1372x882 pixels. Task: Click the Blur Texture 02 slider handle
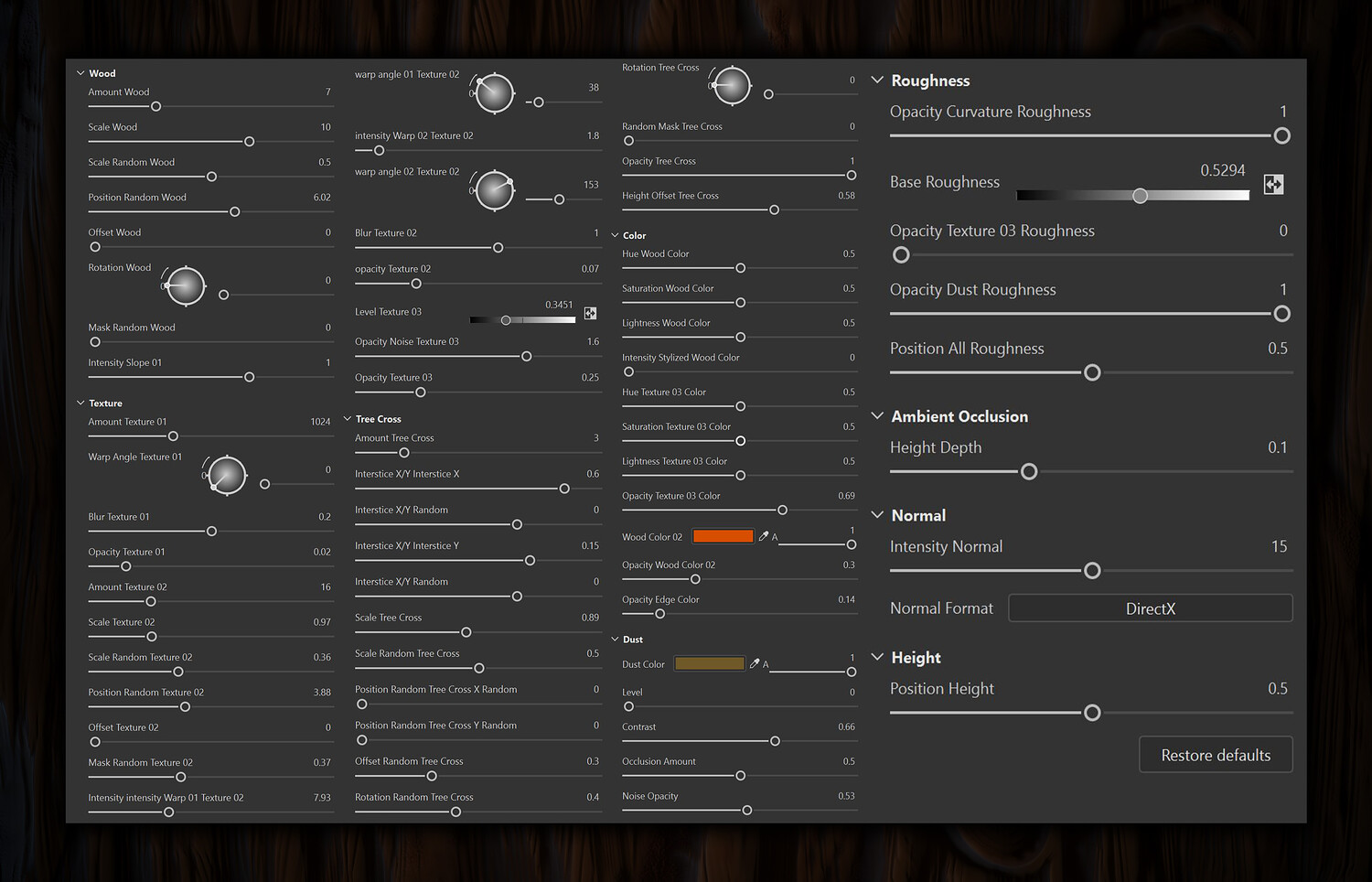point(498,248)
